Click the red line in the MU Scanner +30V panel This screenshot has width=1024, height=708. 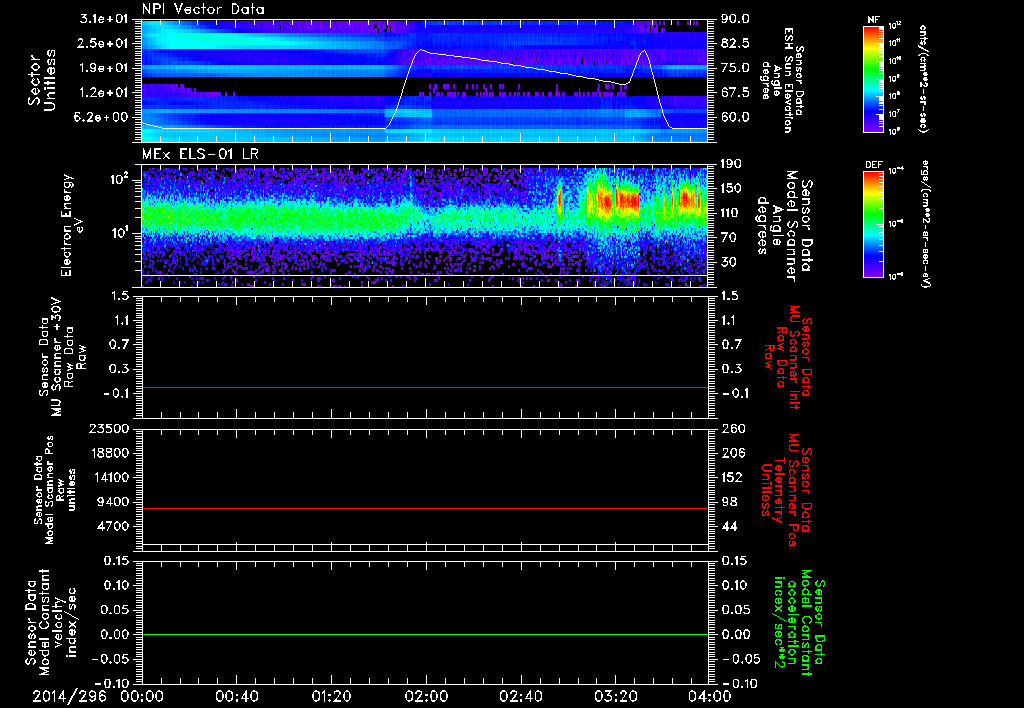point(425,387)
